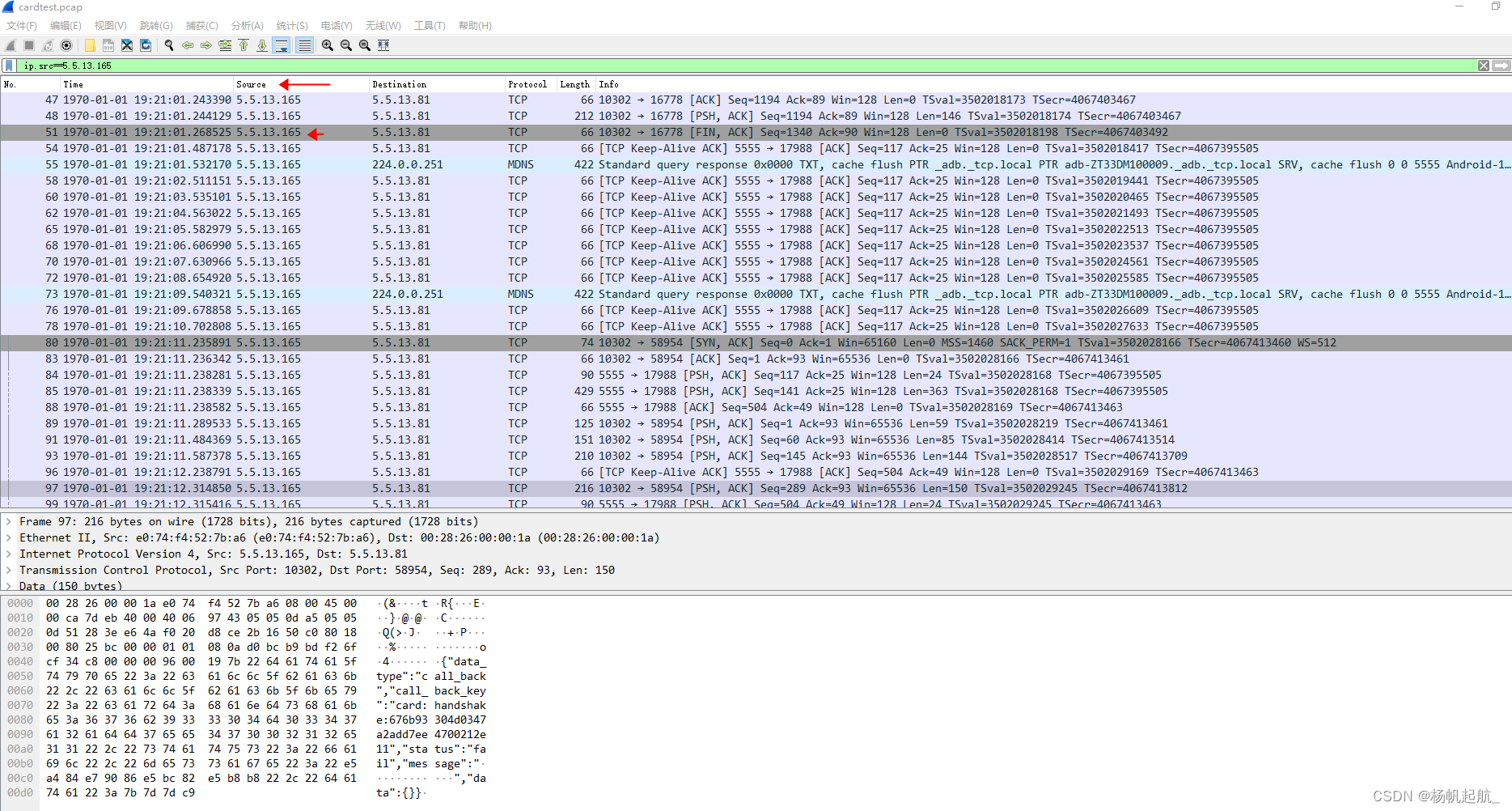Start capturing packets with the shark fin icon
The width and height of the screenshot is (1512, 811).
[x=11, y=45]
